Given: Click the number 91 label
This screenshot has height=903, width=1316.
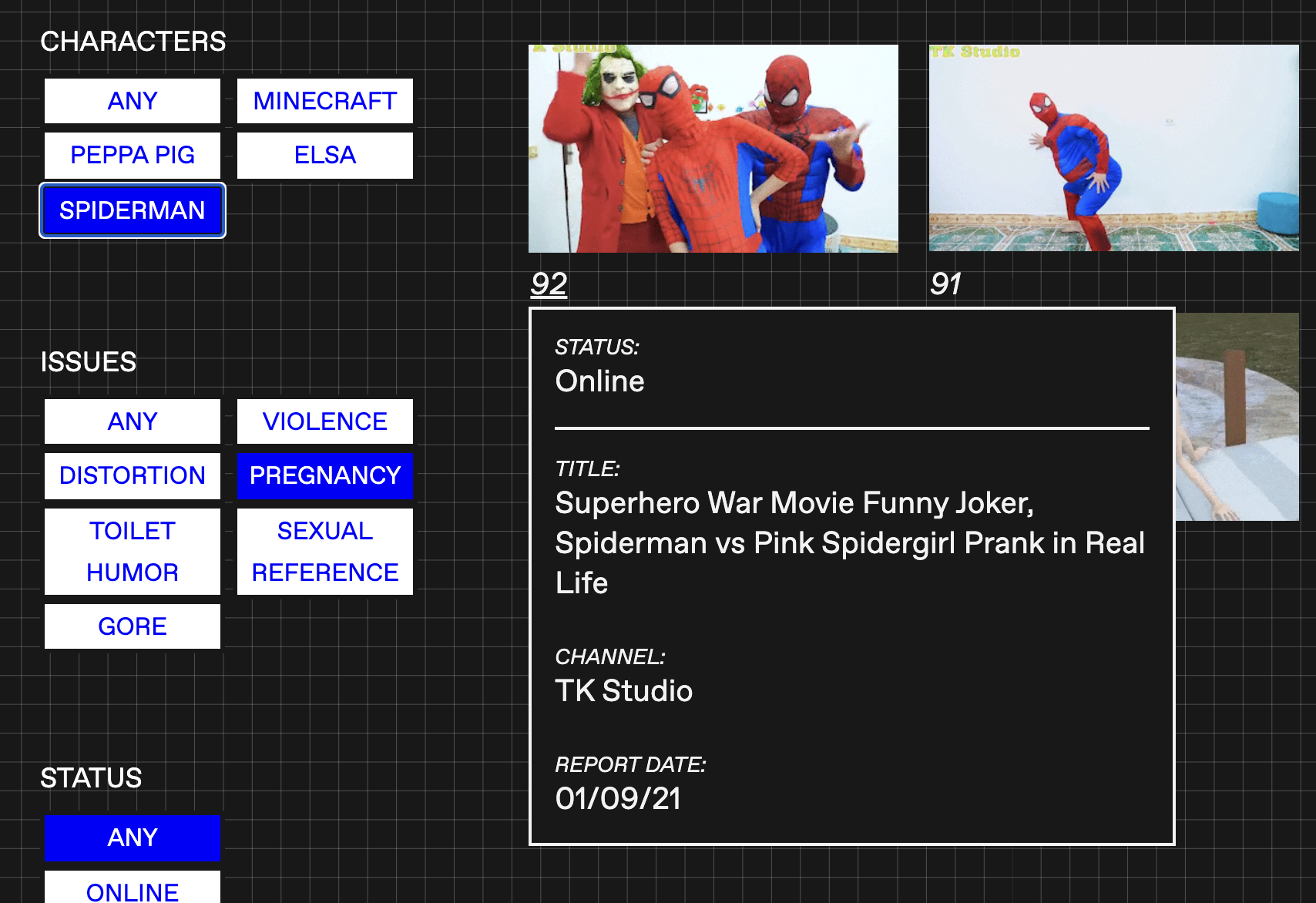Looking at the screenshot, I should point(945,284).
